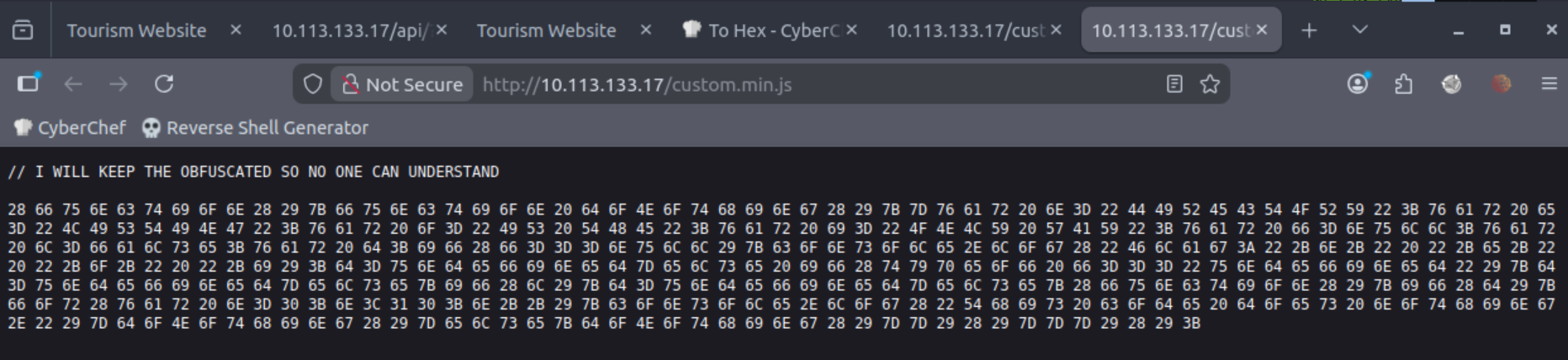
Task: Open the CyberChef bookmark
Action: tap(70, 128)
